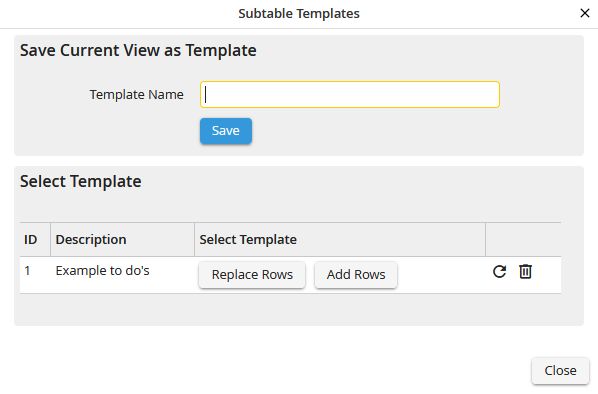
Task: Click the Save Current View as Template heading
Action: 138,50
